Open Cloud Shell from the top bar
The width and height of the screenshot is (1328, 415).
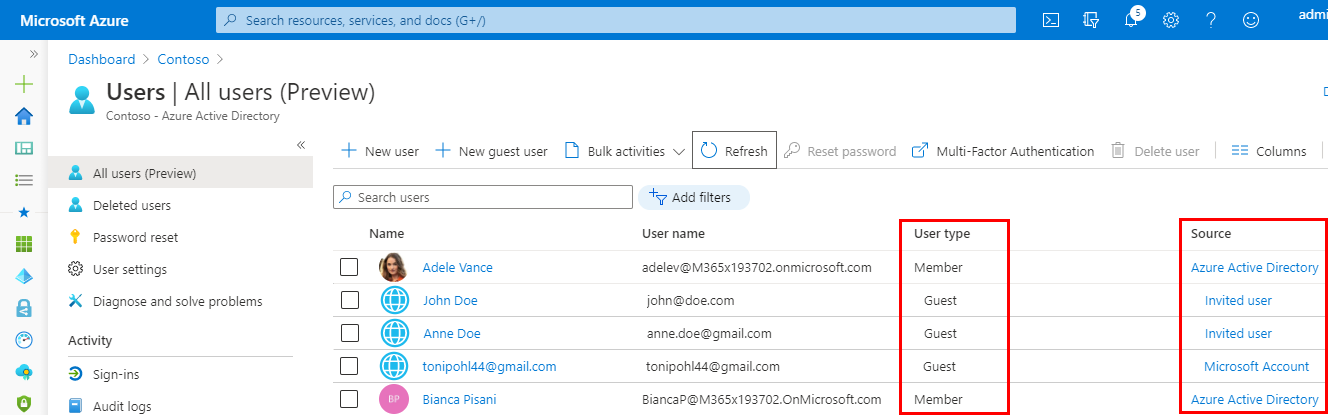tap(1051, 20)
